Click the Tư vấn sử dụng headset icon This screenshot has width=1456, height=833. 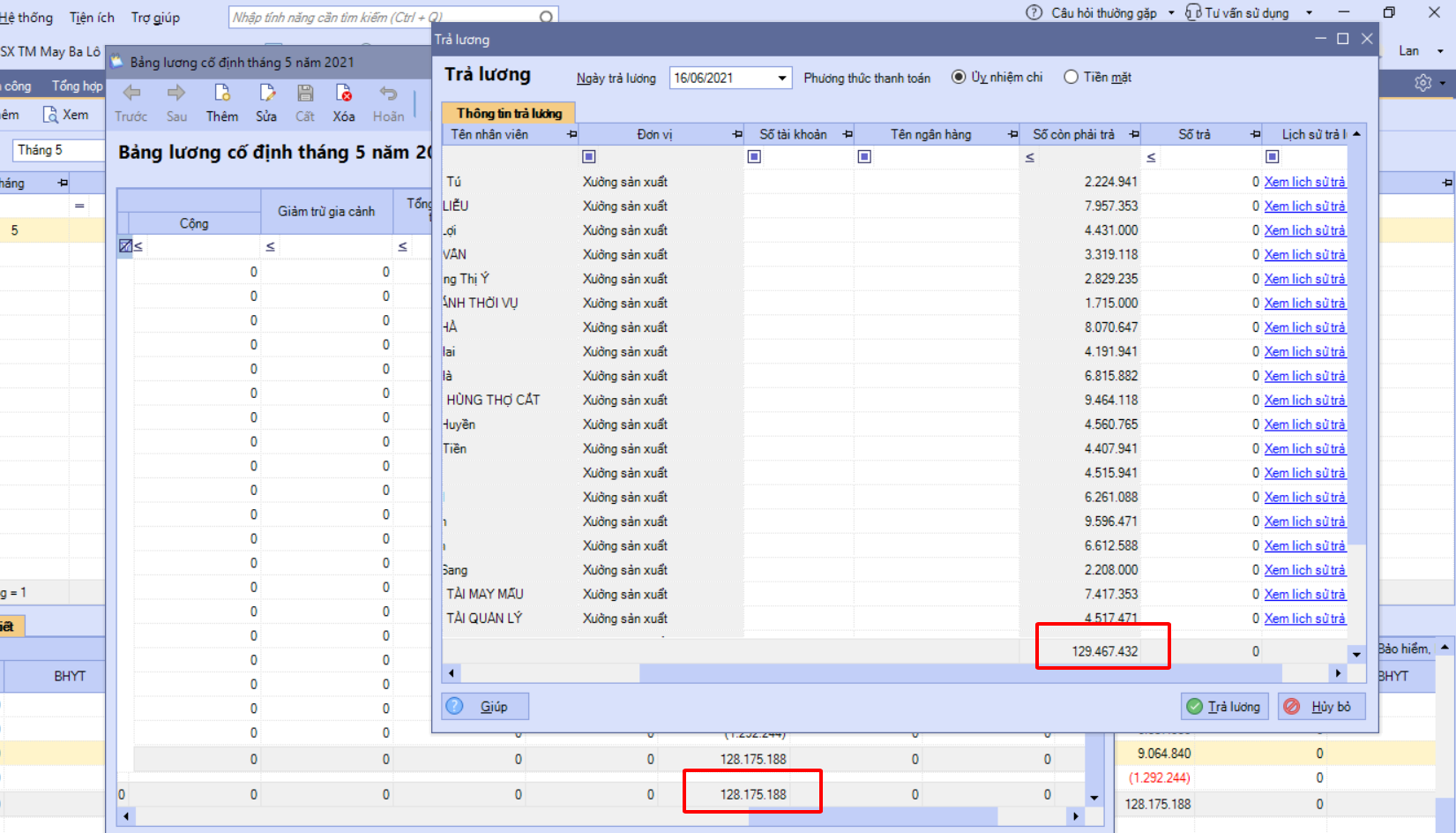tap(1193, 12)
